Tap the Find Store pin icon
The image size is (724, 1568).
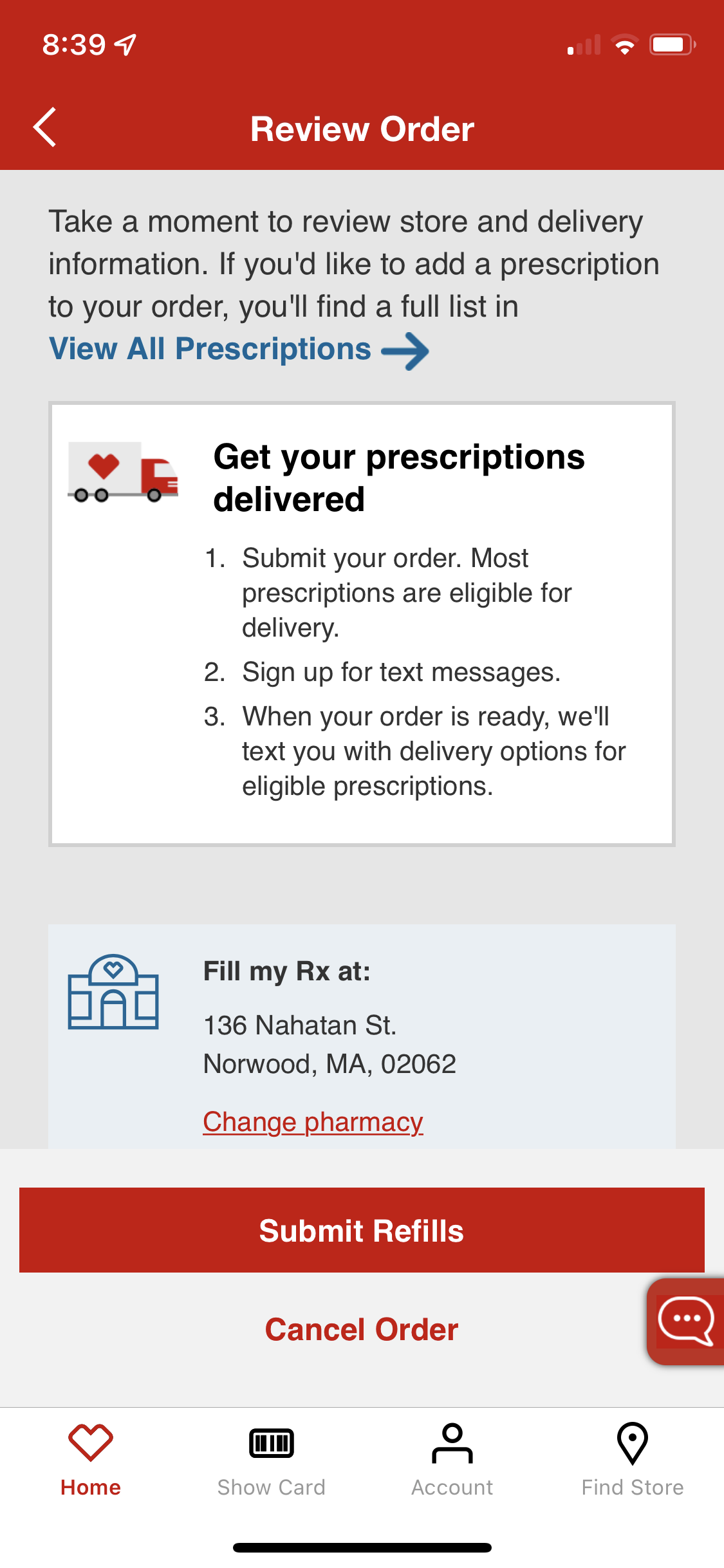tap(633, 1443)
